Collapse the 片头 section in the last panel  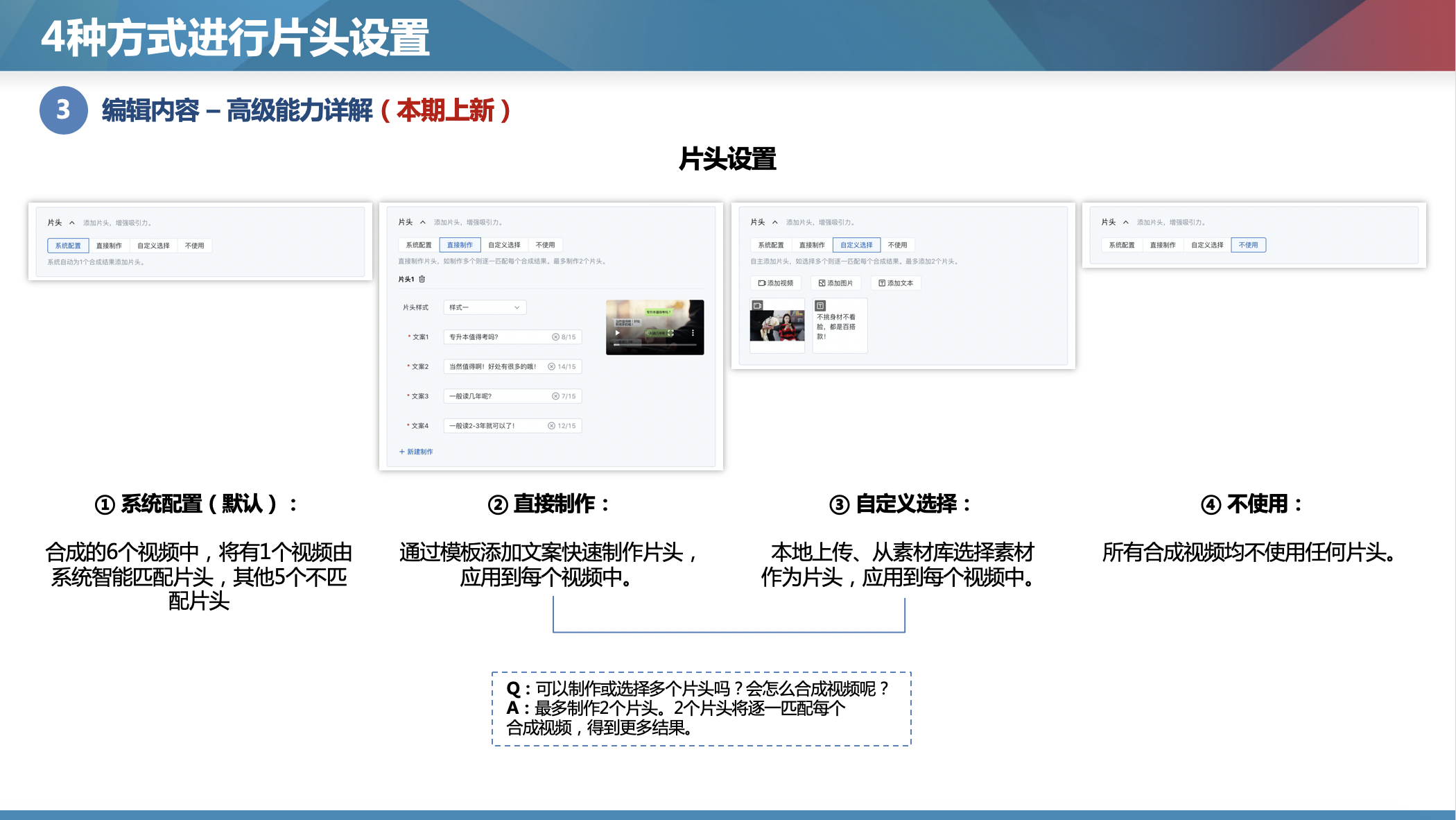[1126, 222]
